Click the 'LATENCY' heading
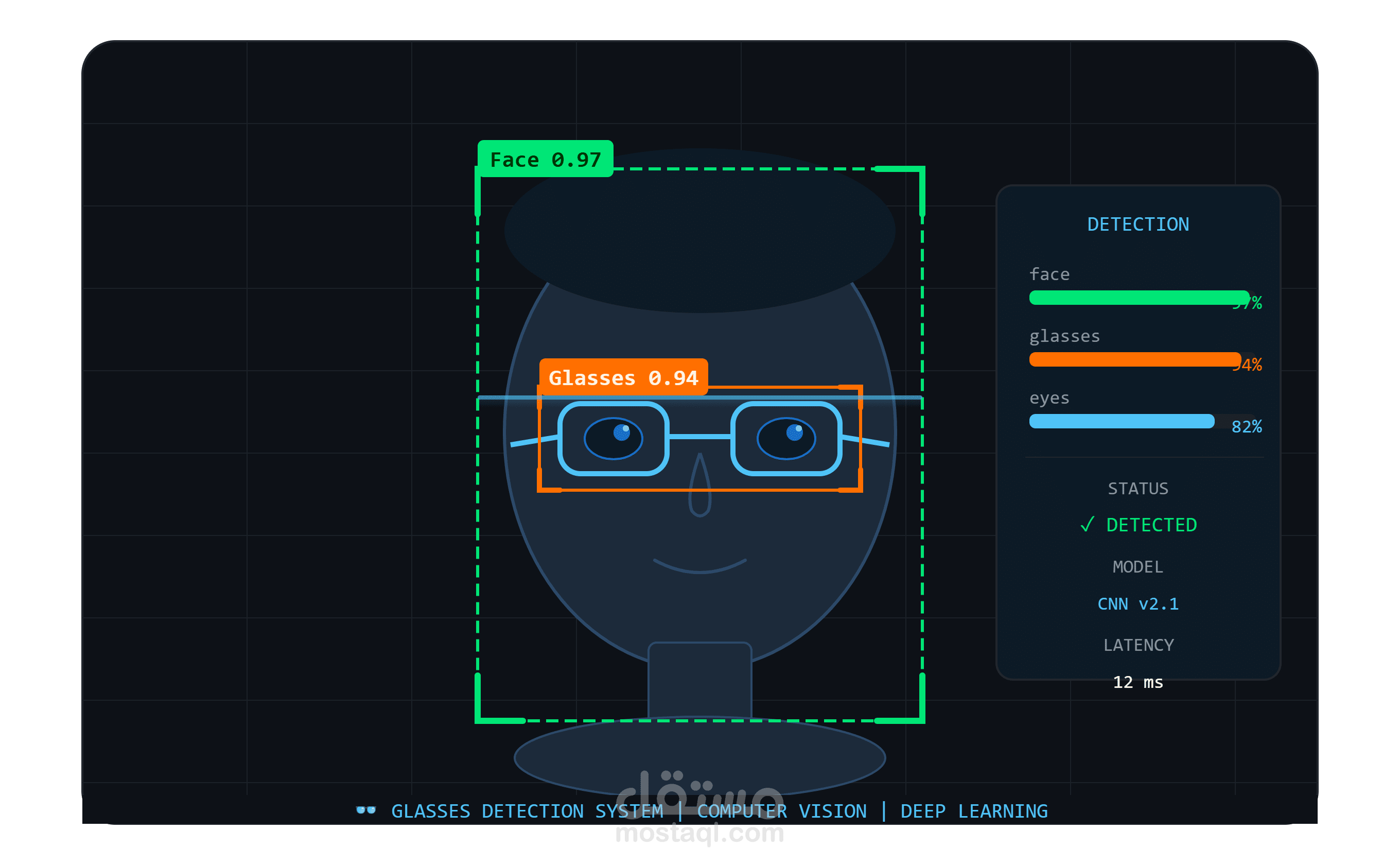Image resolution: width=1400 pixels, height=865 pixels. tap(1139, 645)
